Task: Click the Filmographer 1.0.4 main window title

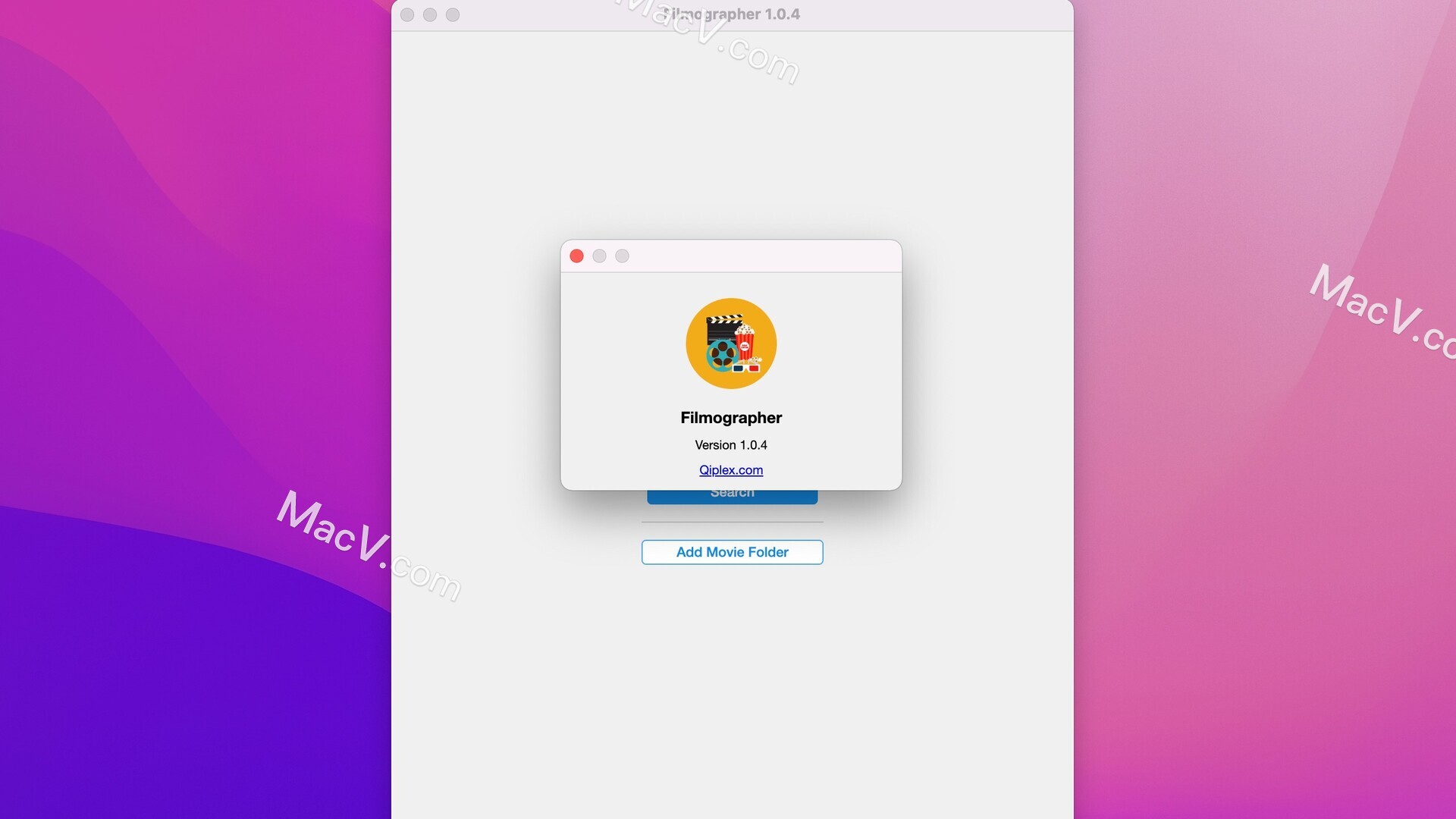Action: pyautogui.click(x=731, y=14)
